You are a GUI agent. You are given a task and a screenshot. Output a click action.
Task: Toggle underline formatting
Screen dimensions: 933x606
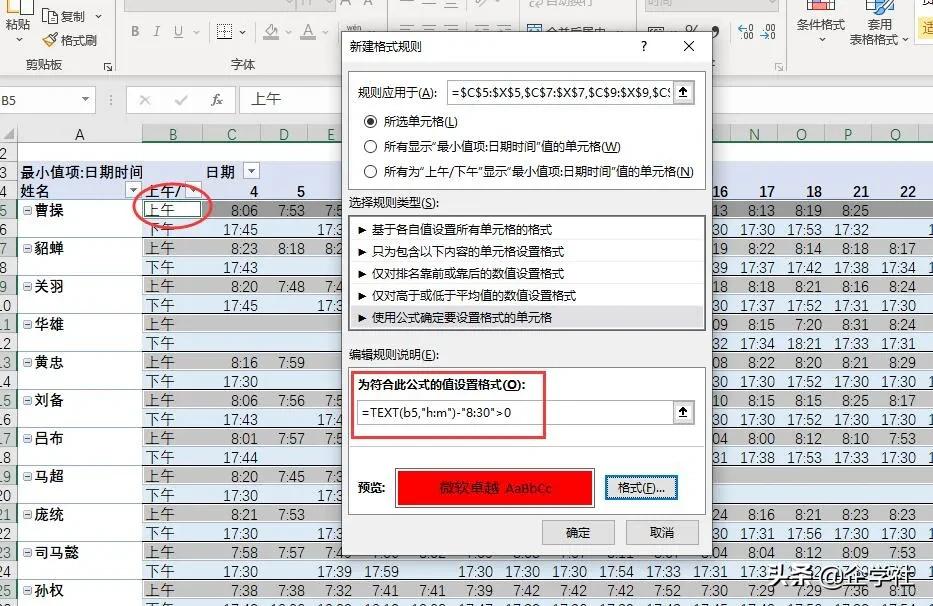click(177, 31)
